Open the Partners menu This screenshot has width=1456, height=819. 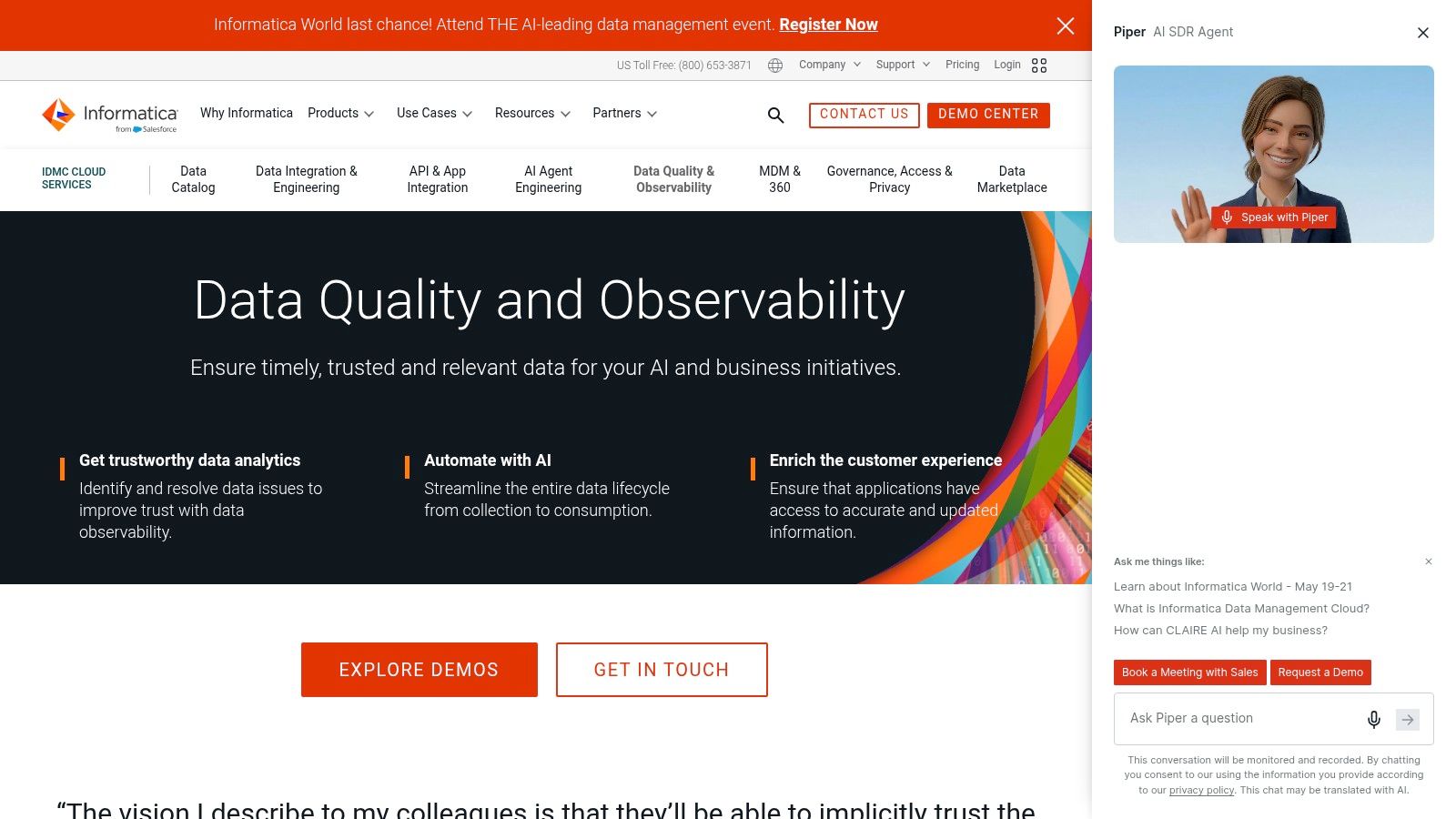pyautogui.click(x=624, y=114)
